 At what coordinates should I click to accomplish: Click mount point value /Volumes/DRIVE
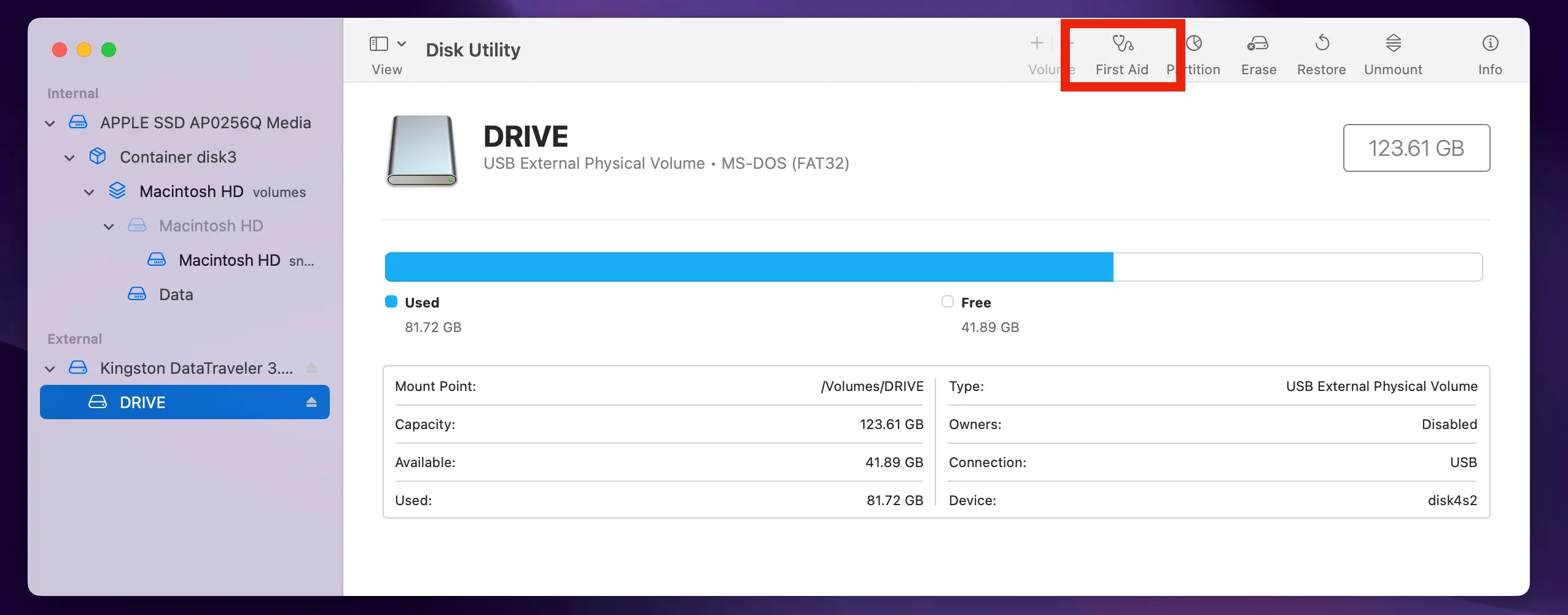click(872, 386)
